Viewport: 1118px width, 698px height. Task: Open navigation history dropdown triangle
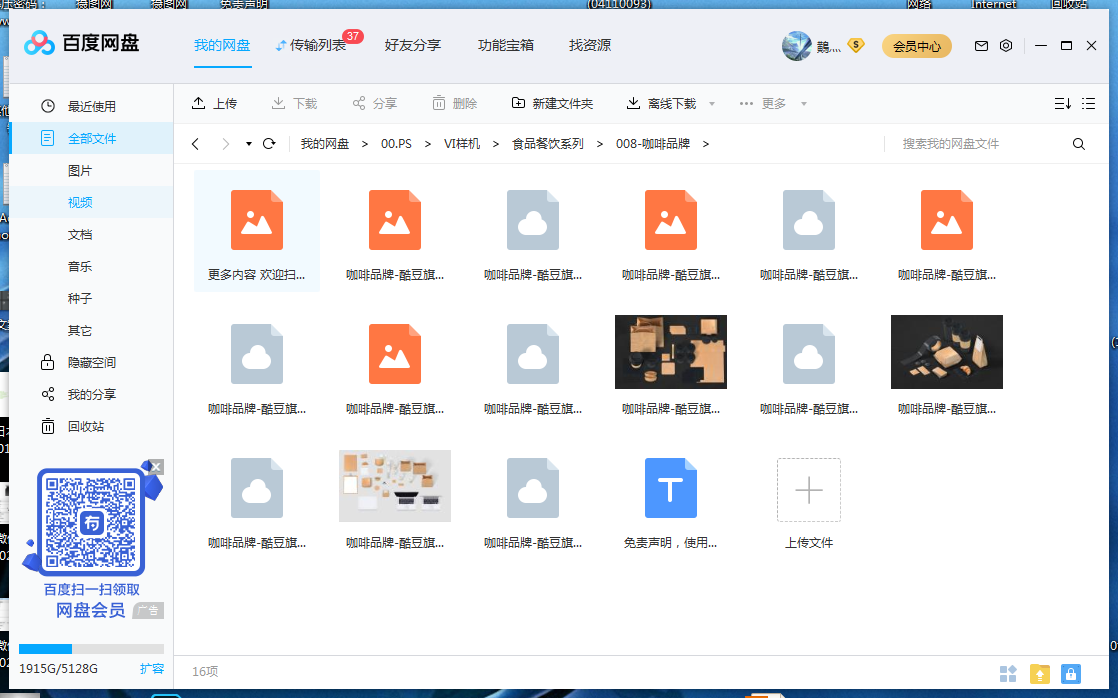(249, 144)
